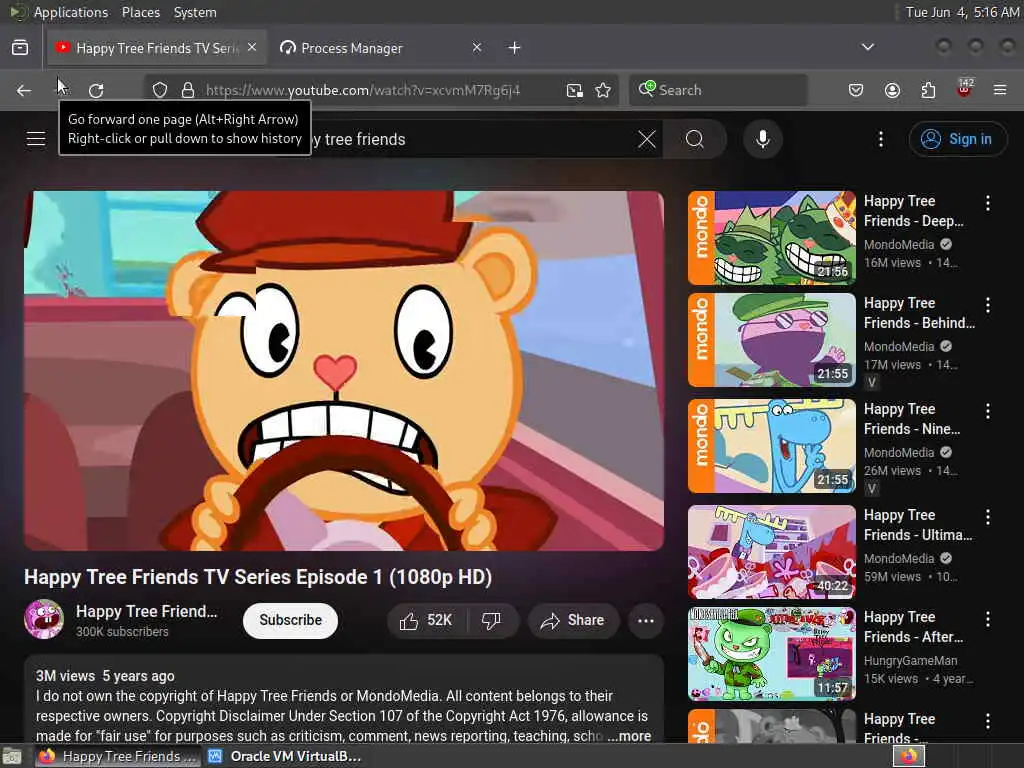
Task: Open the clock showing Tue Jun 4
Action: tap(961, 12)
